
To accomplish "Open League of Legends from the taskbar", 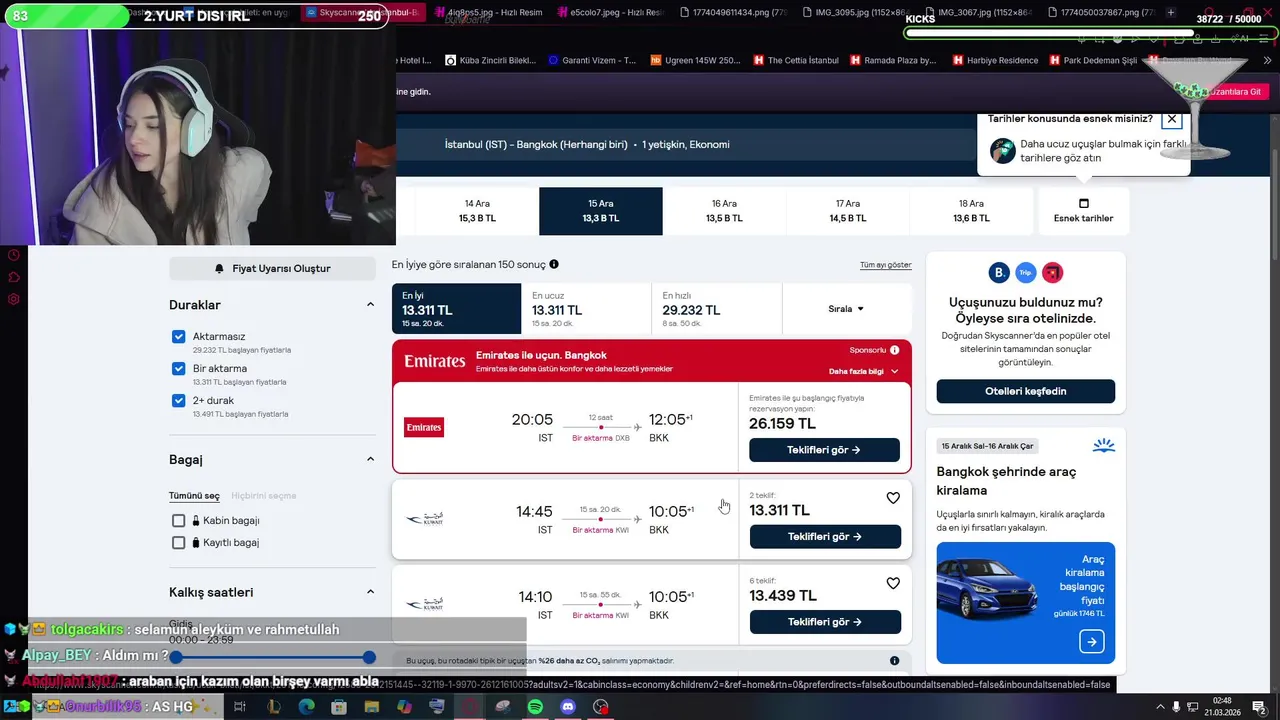I will click(273, 707).
